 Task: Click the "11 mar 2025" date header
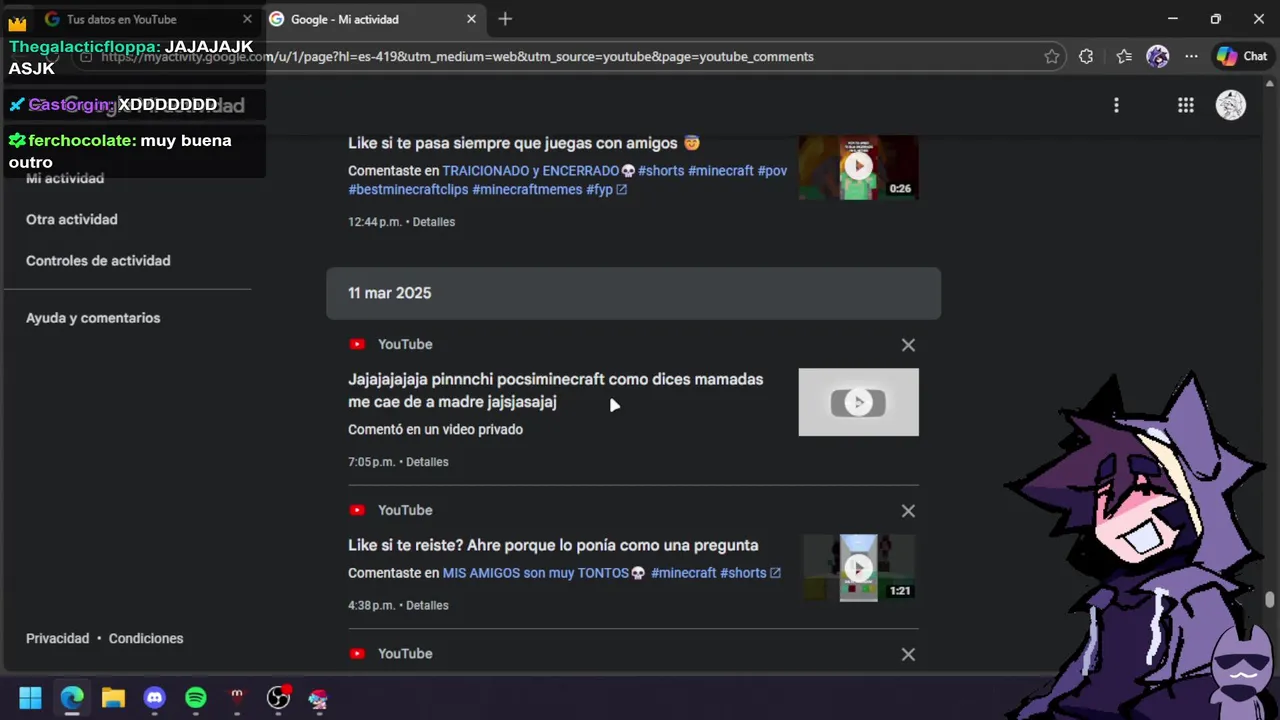coord(633,293)
